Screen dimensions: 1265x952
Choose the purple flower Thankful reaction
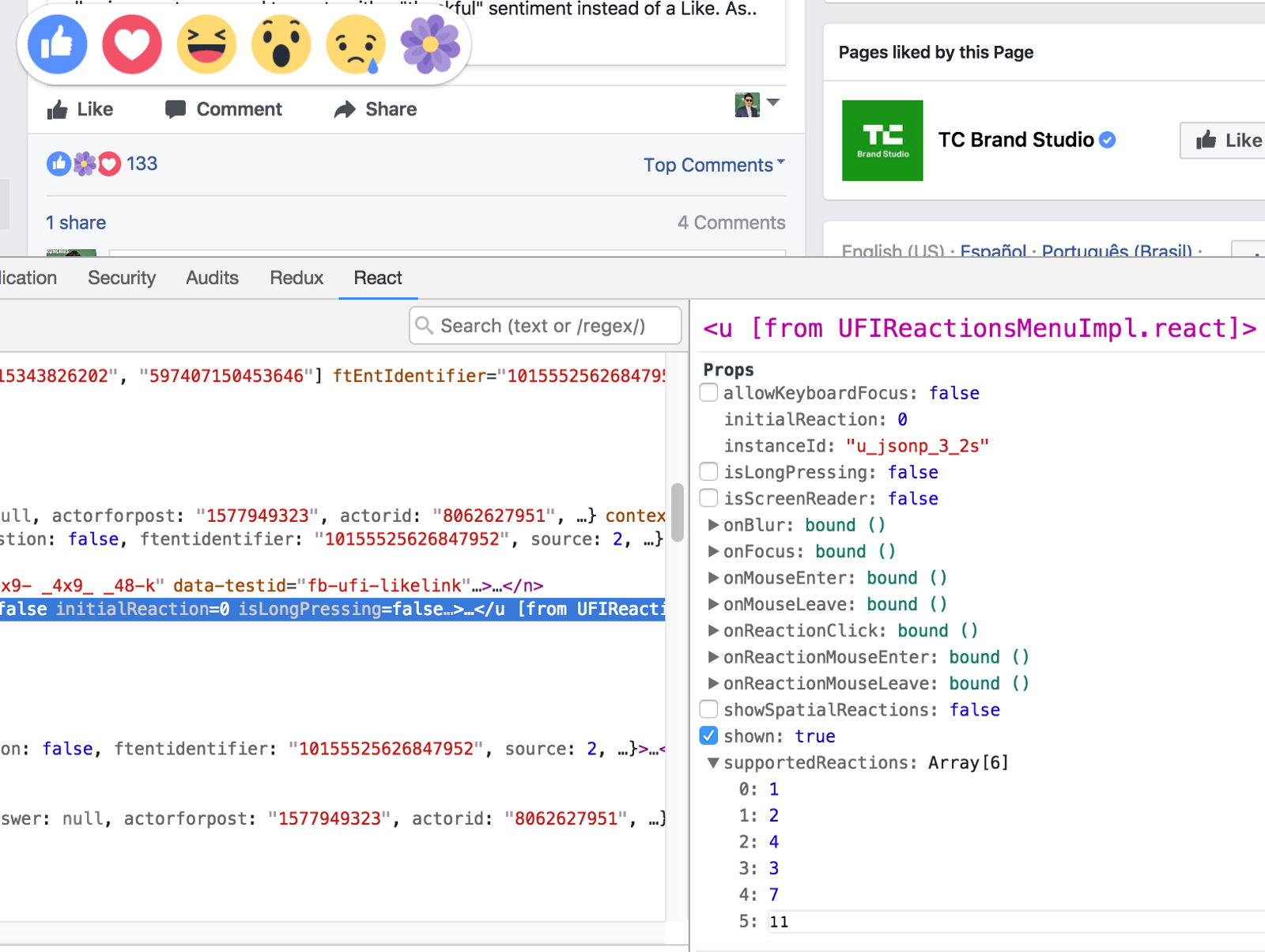click(430, 44)
